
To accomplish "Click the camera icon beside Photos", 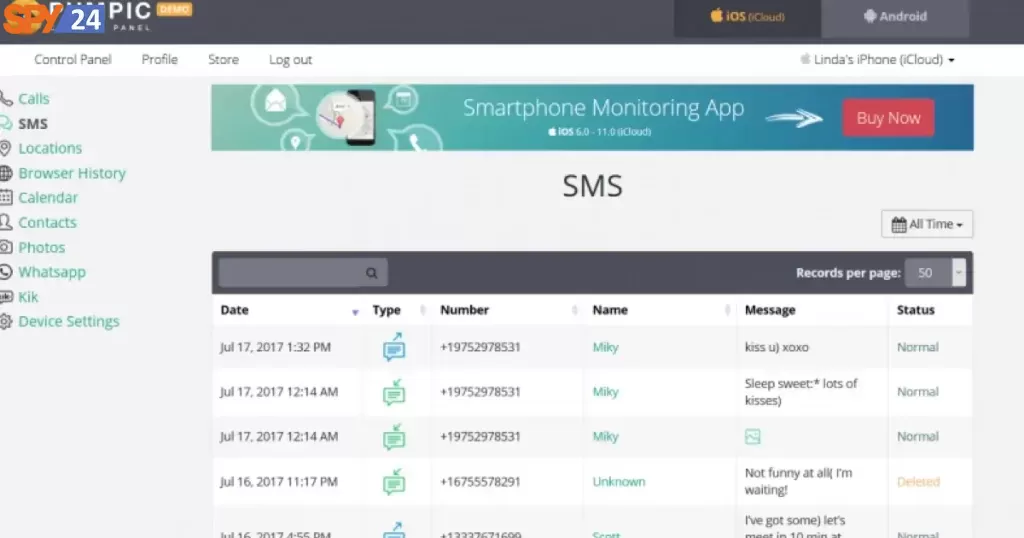I will tap(6, 247).
